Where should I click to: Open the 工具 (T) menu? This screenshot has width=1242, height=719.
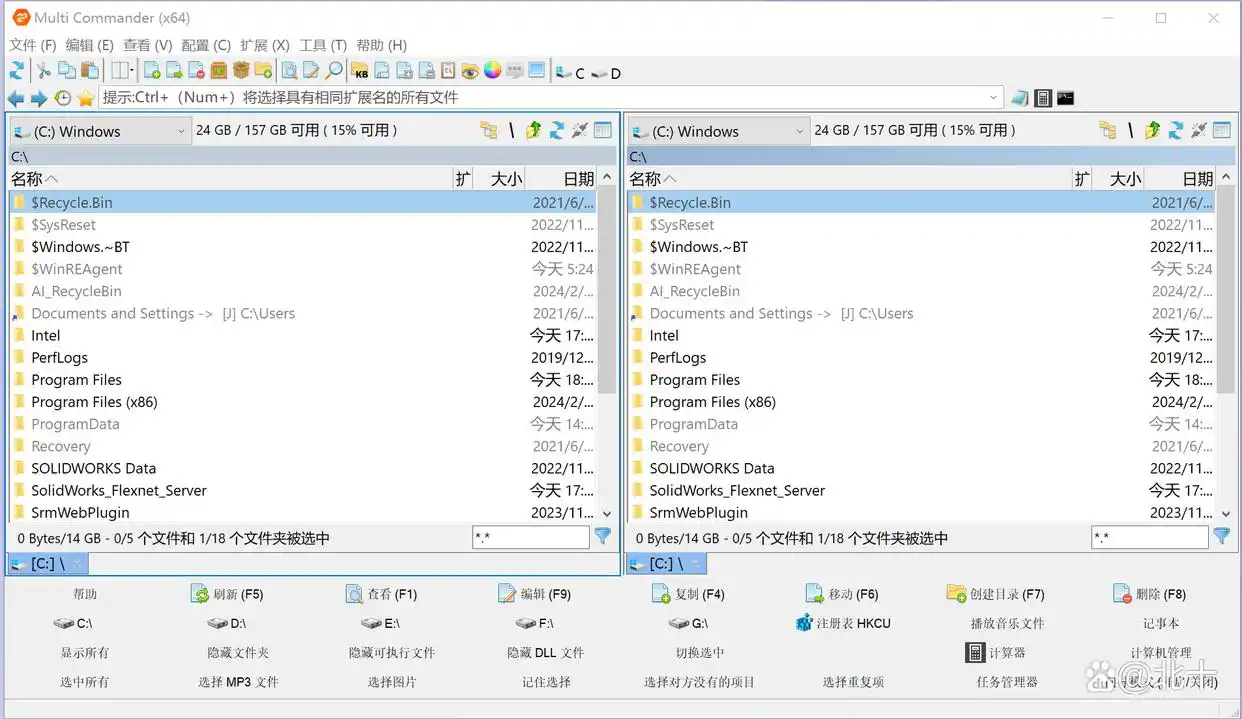pyautogui.click(x=323, y=45)
